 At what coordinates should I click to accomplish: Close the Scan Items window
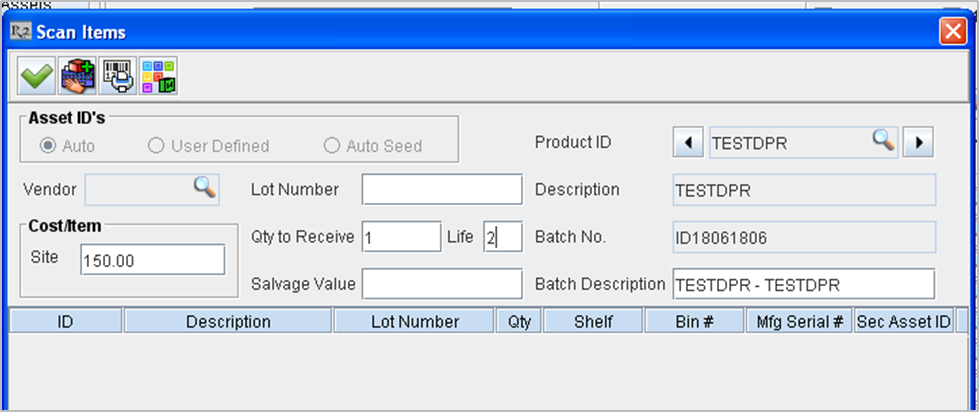click(x=951, y=31)
